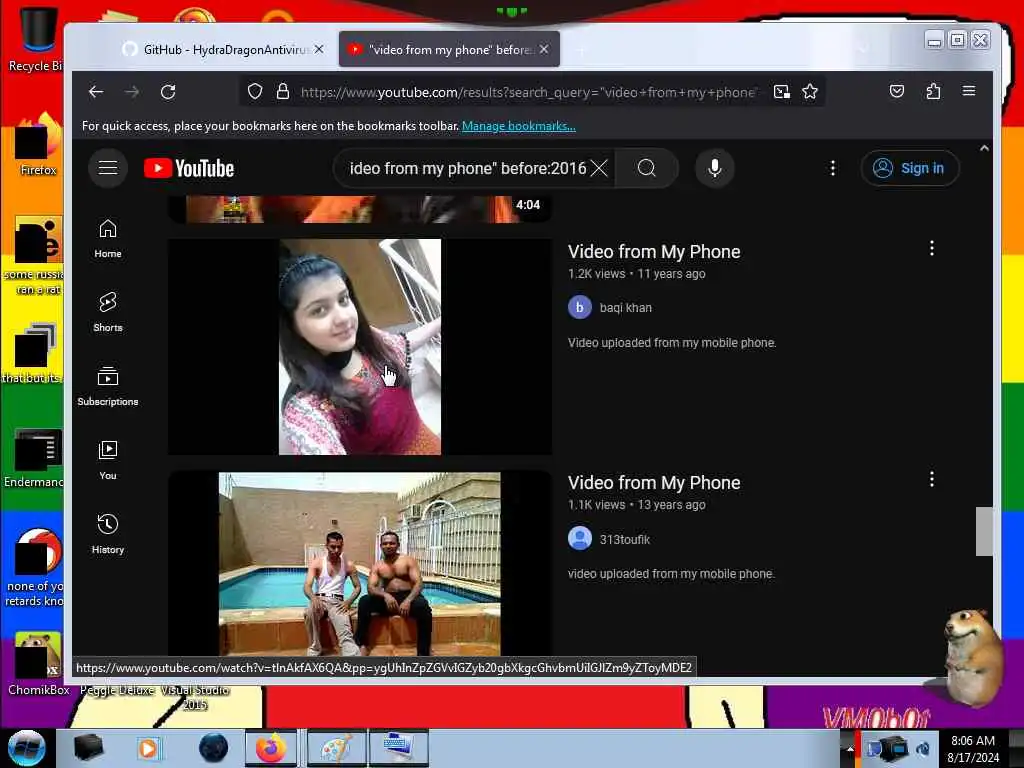Start voice search with the microphone
The height and width of the screenshot is (768, 1024).
point(715,168)
